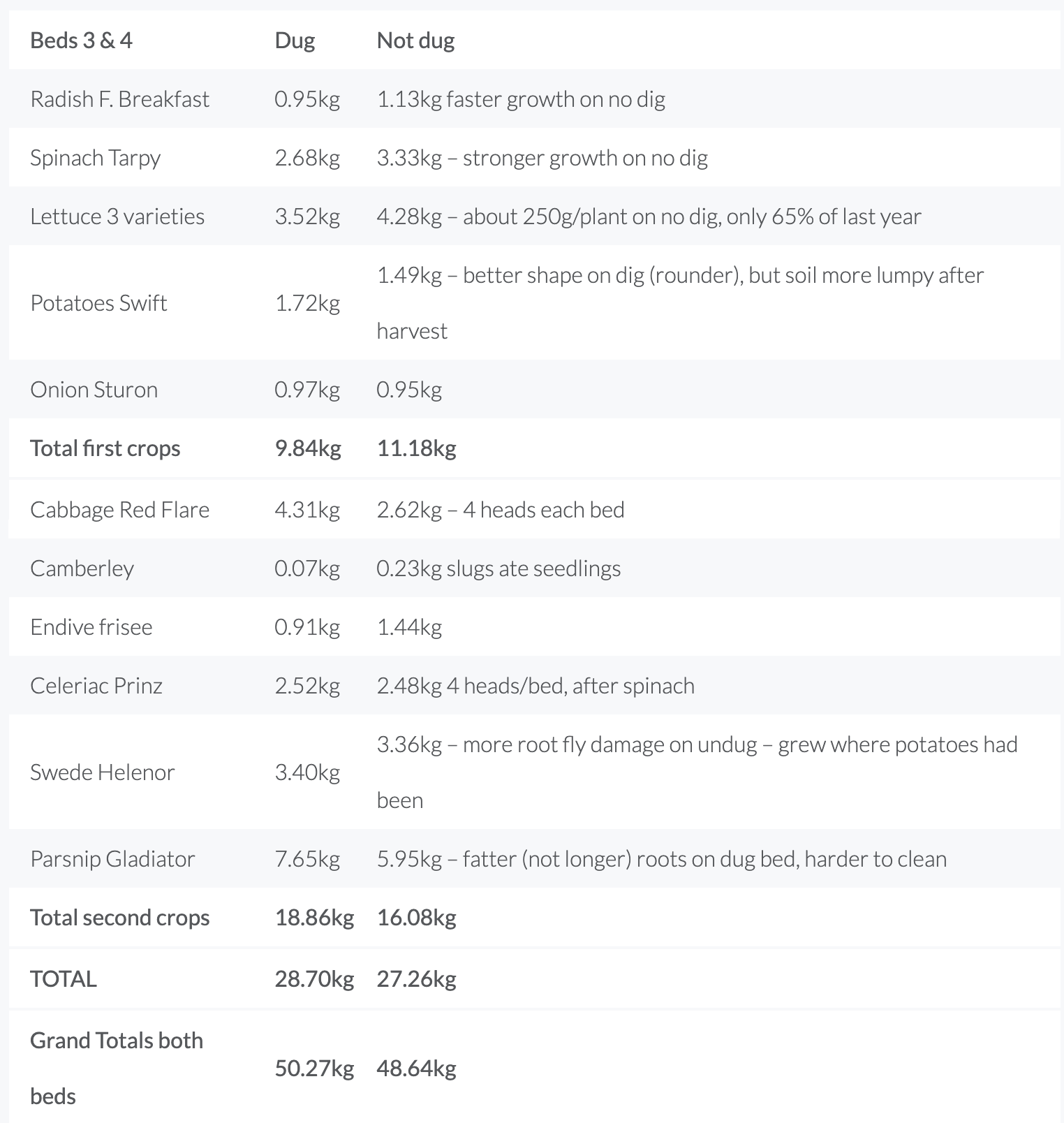
Task: Click the "Total second crops" row label
Action: pyautogui.click(x=119, y=918)
